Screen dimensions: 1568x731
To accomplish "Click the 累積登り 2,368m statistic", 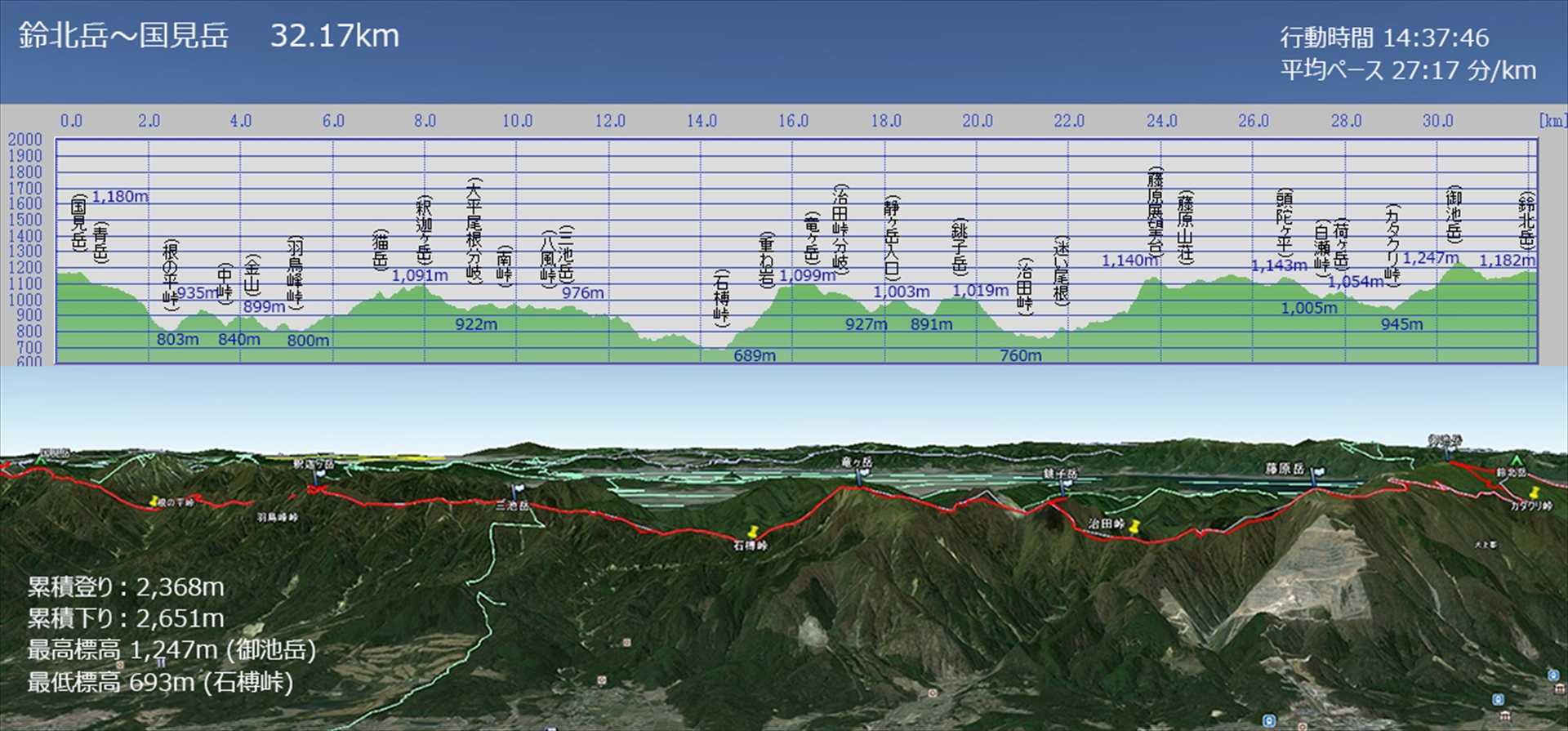I will [126, 586].
